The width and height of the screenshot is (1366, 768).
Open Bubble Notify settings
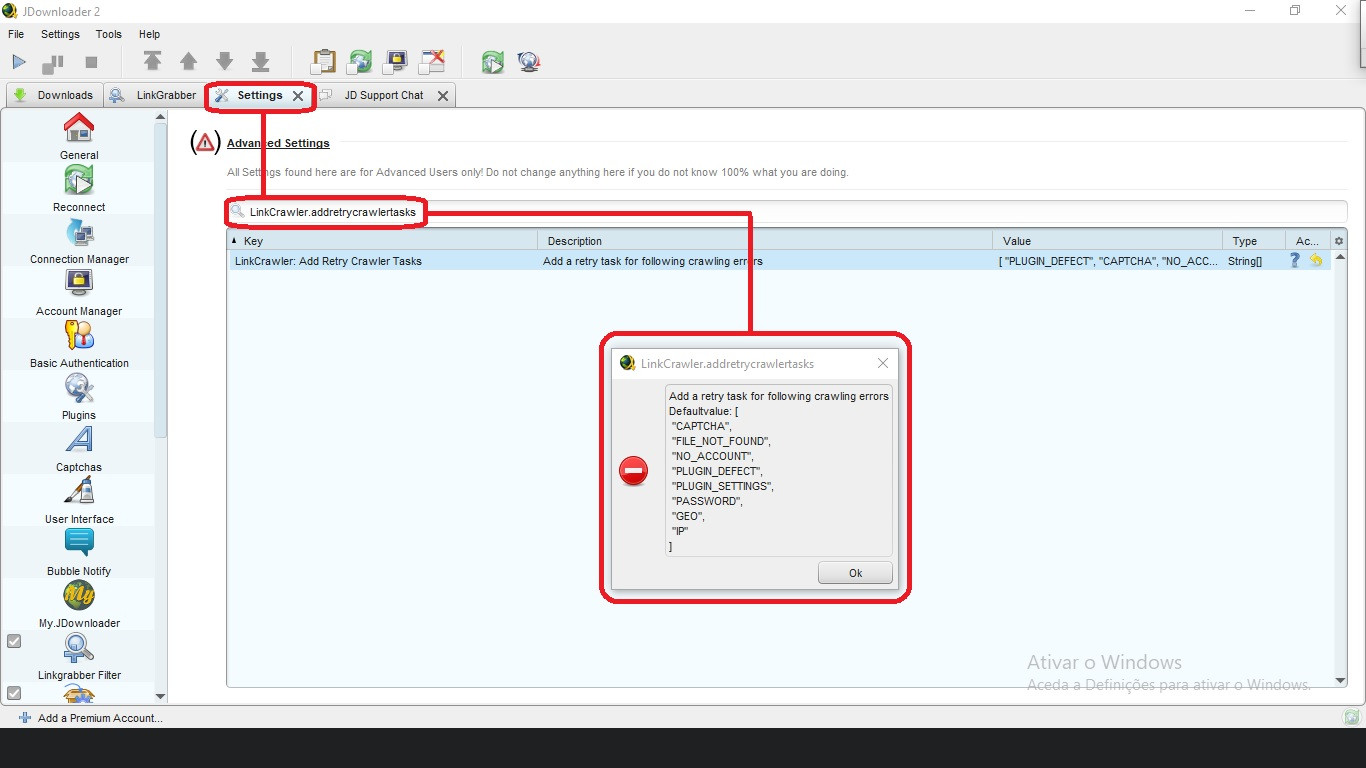click(79, 552)
